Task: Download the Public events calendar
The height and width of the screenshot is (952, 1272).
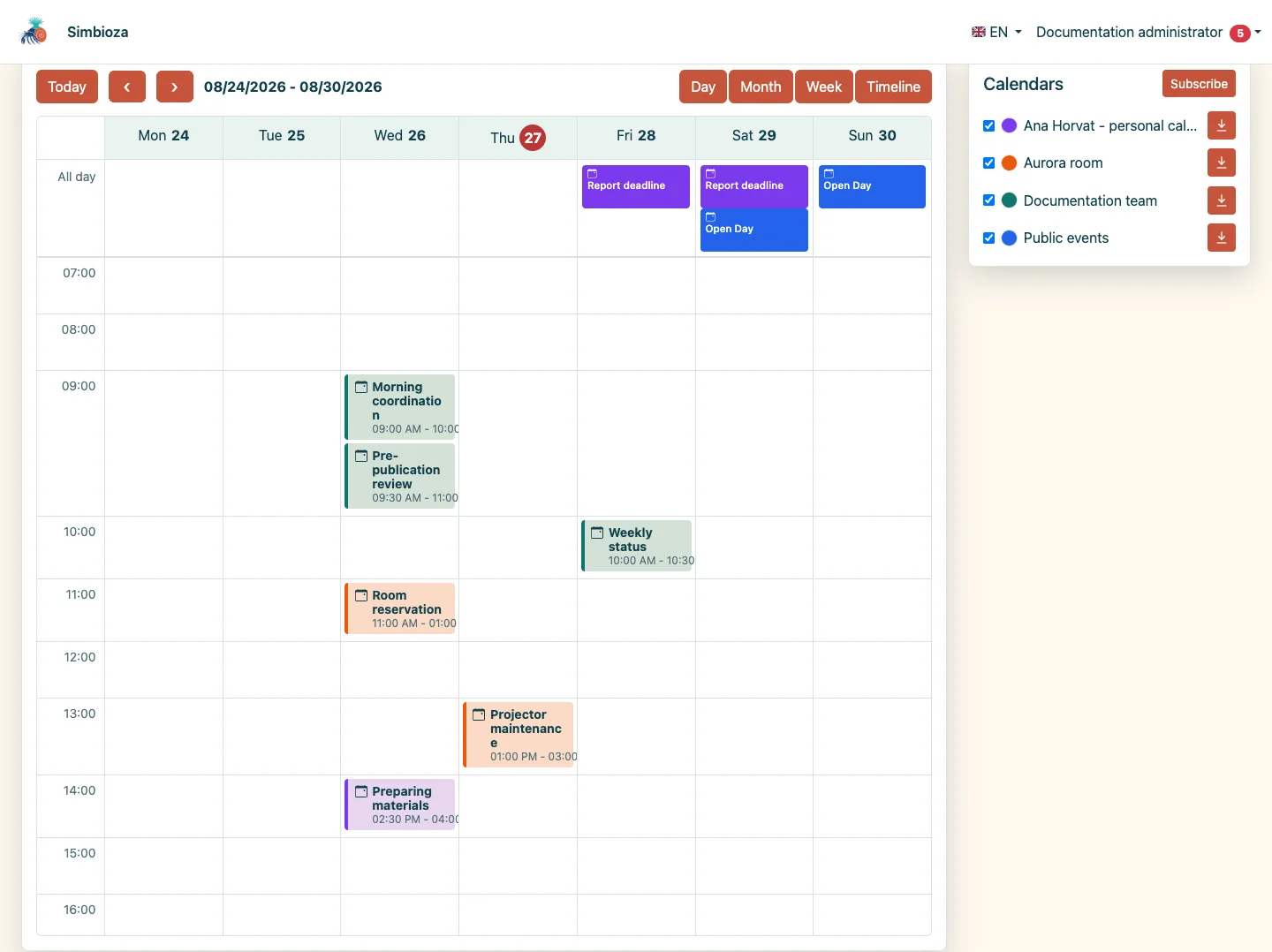Action: point(1222,238)
